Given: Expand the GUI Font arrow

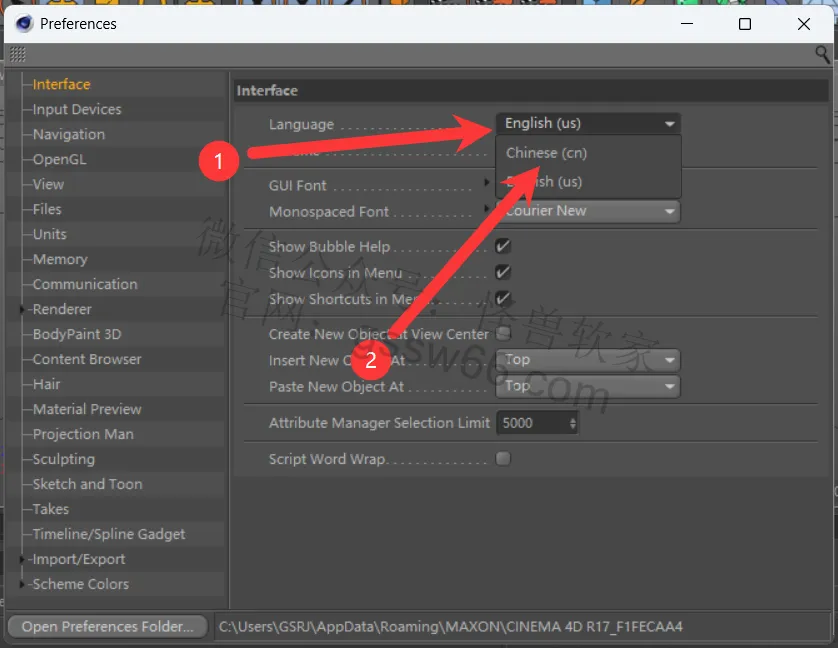Looking at the screenshot, I should tap(486, 182).
